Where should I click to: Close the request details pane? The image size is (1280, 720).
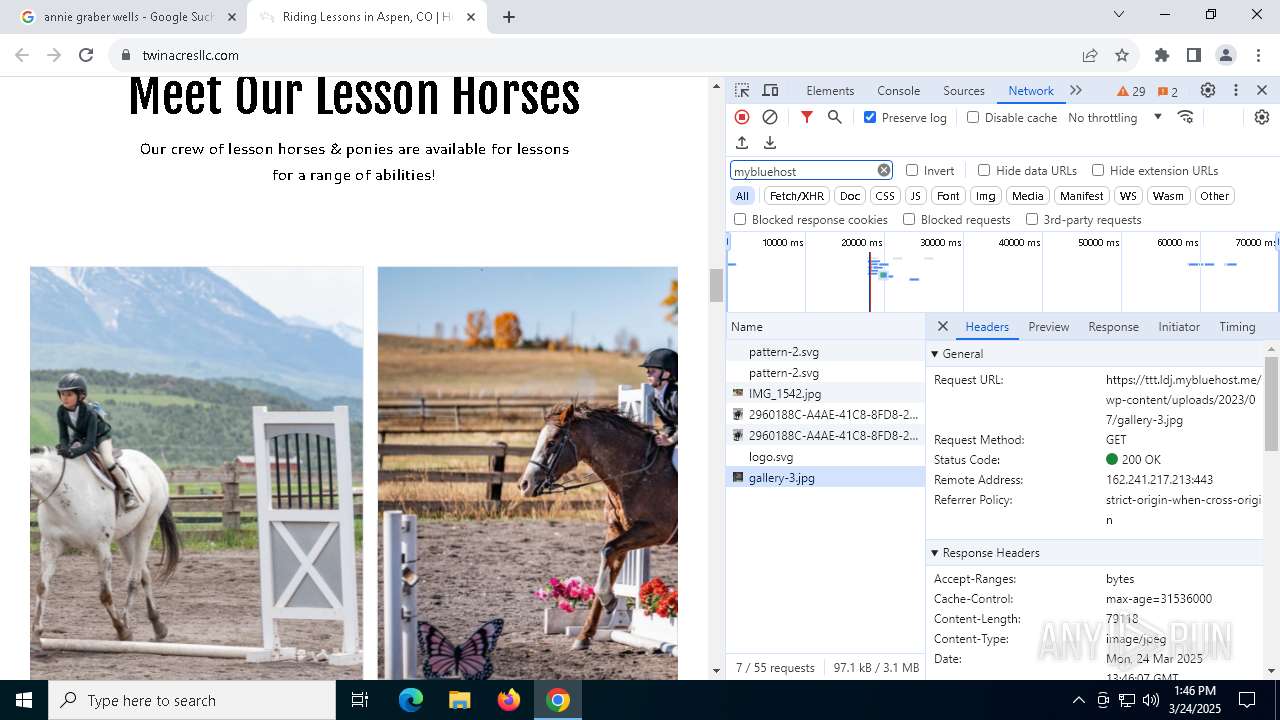pos(942,327)
